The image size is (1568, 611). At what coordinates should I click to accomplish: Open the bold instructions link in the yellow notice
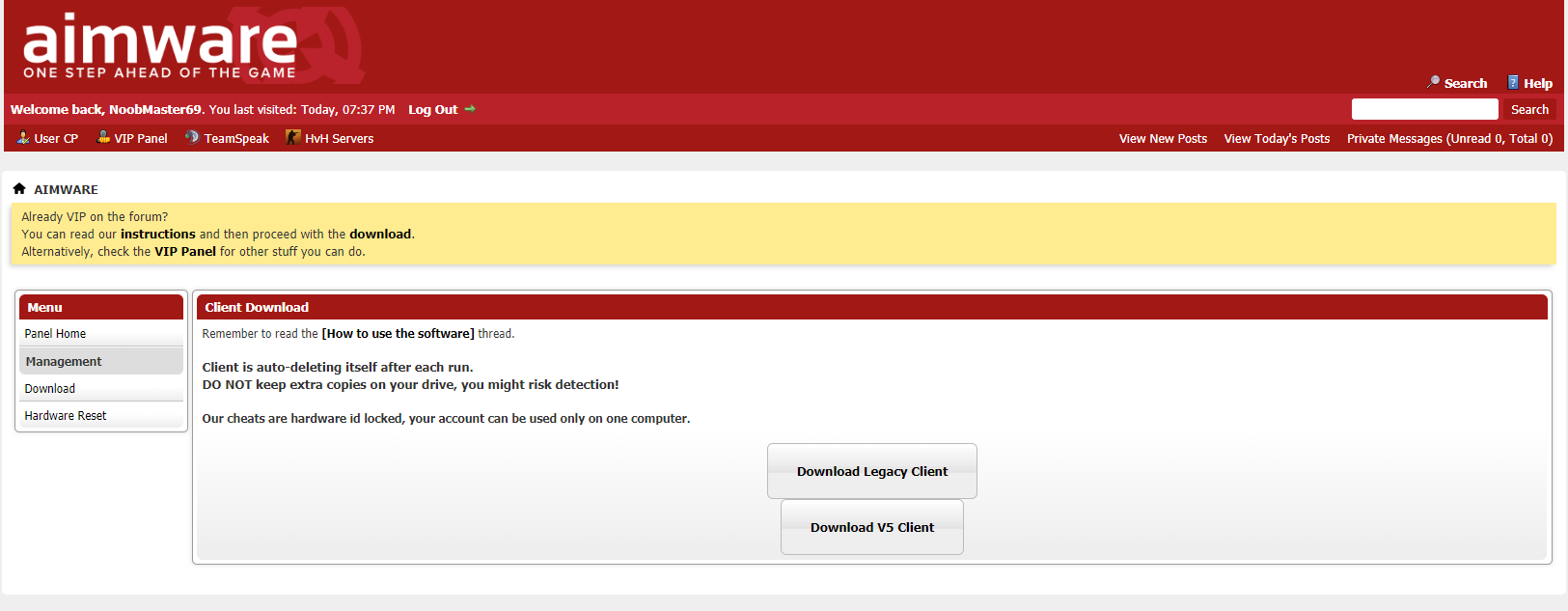click(157, 235)
